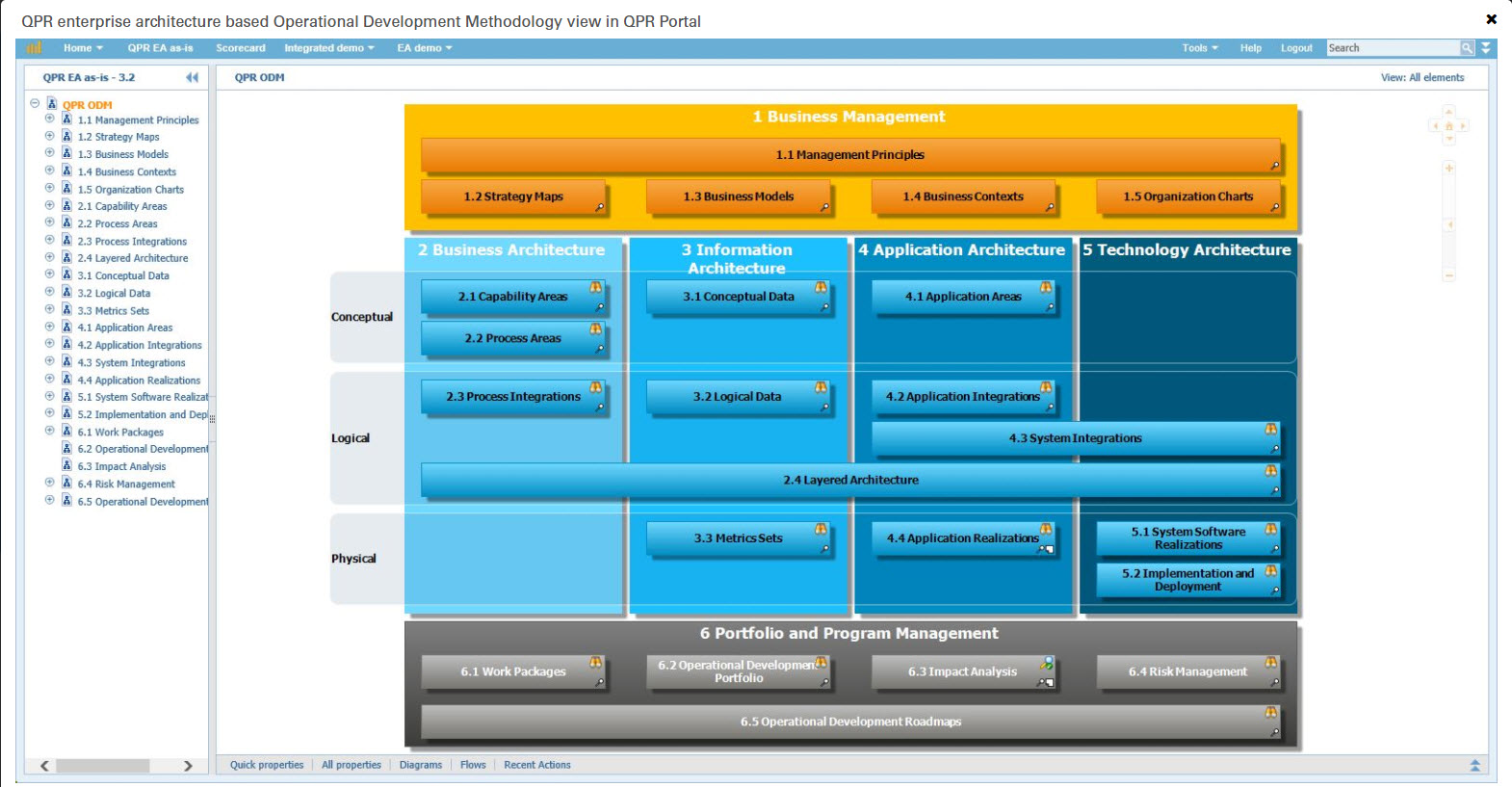The image size is (1512, 787).
Task: Open the 5.2 Implementation and Deployment box
Action: 1188,580
